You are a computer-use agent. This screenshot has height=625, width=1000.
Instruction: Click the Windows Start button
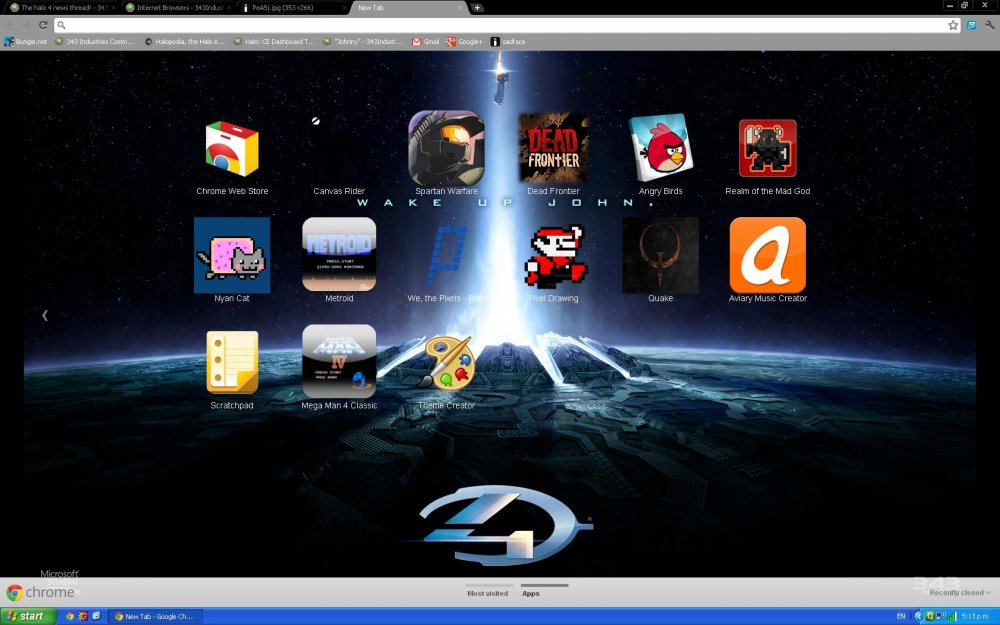(x=26, y=616)
